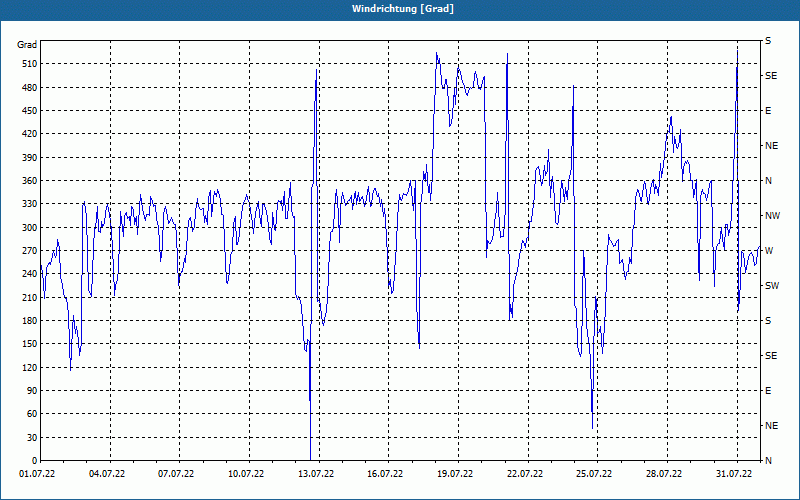Click the 120 y-axis tick value

click(x=29, y=367)
